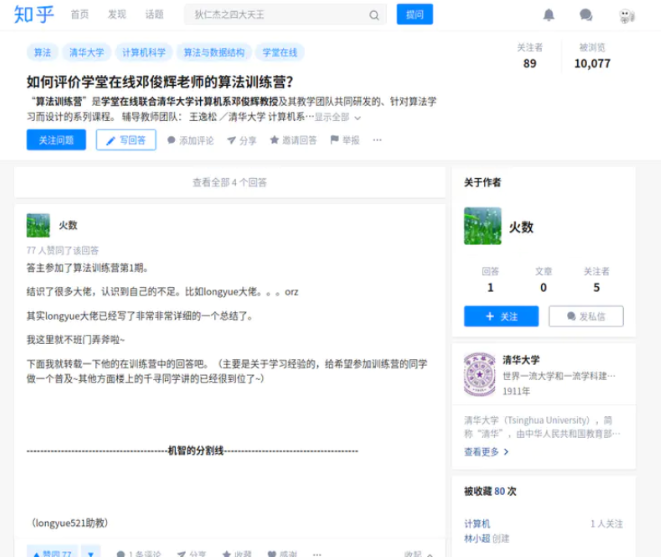Select the 算法 topic tag
Screen dimensions: 661x560
42,53
